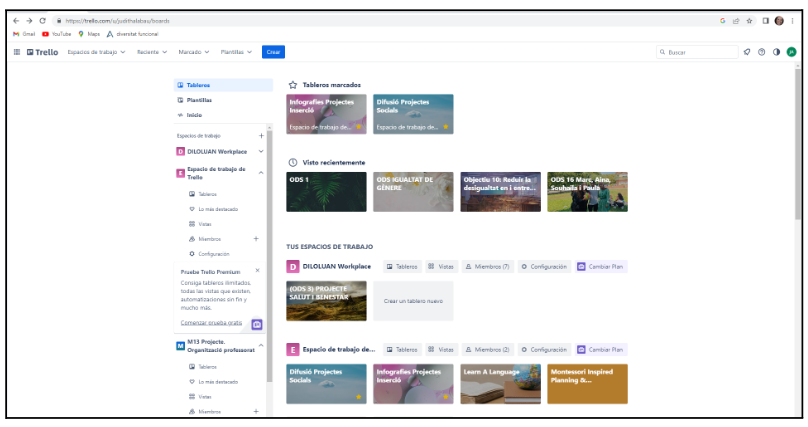Image resolution: width=808 pixels, height=427 pixels.
Task: Unstar the Infografies Projectes Inserció marked board
Action: (357, 127)
